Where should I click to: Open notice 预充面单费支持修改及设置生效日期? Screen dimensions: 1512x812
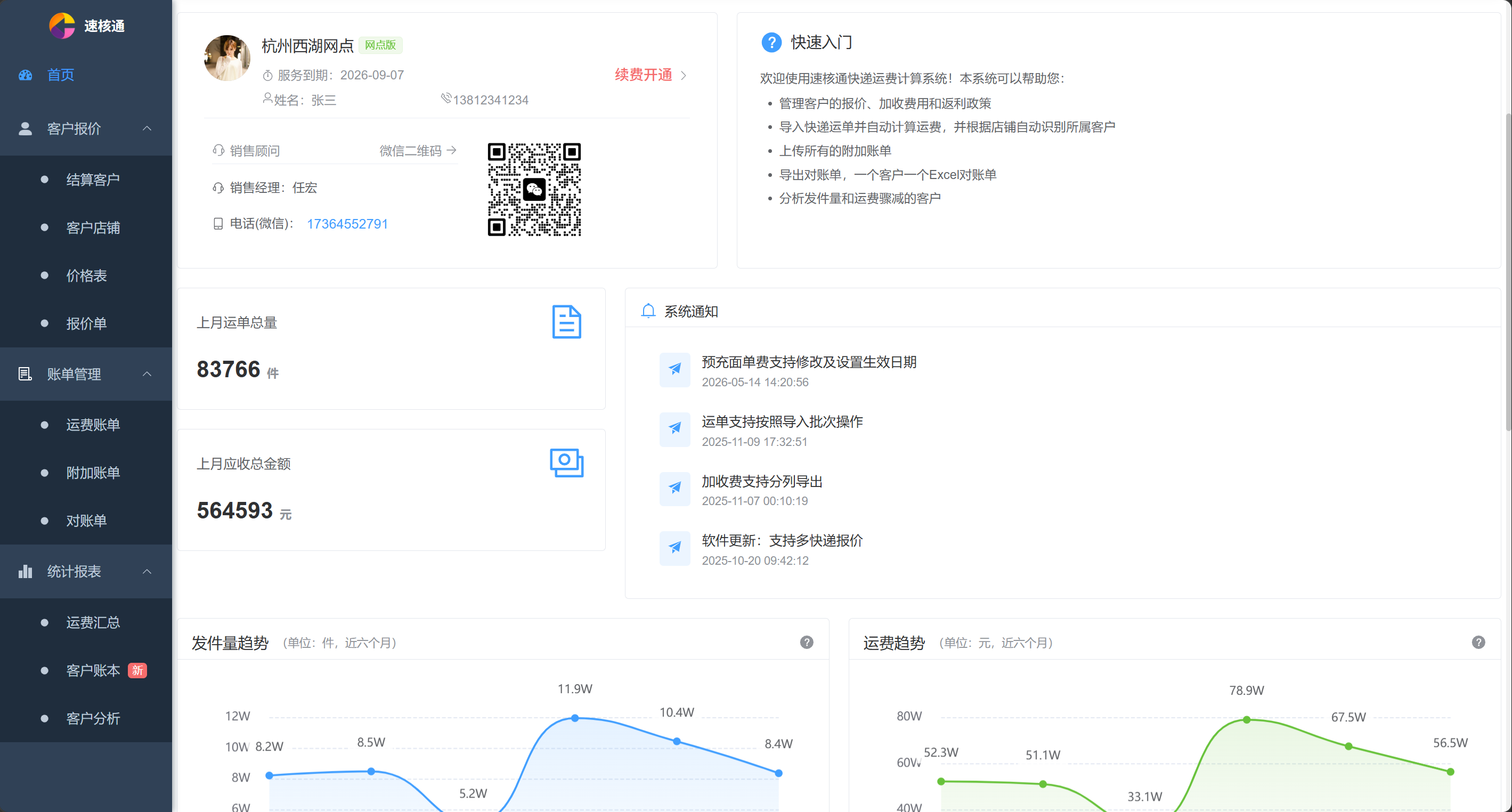[809, 362]
